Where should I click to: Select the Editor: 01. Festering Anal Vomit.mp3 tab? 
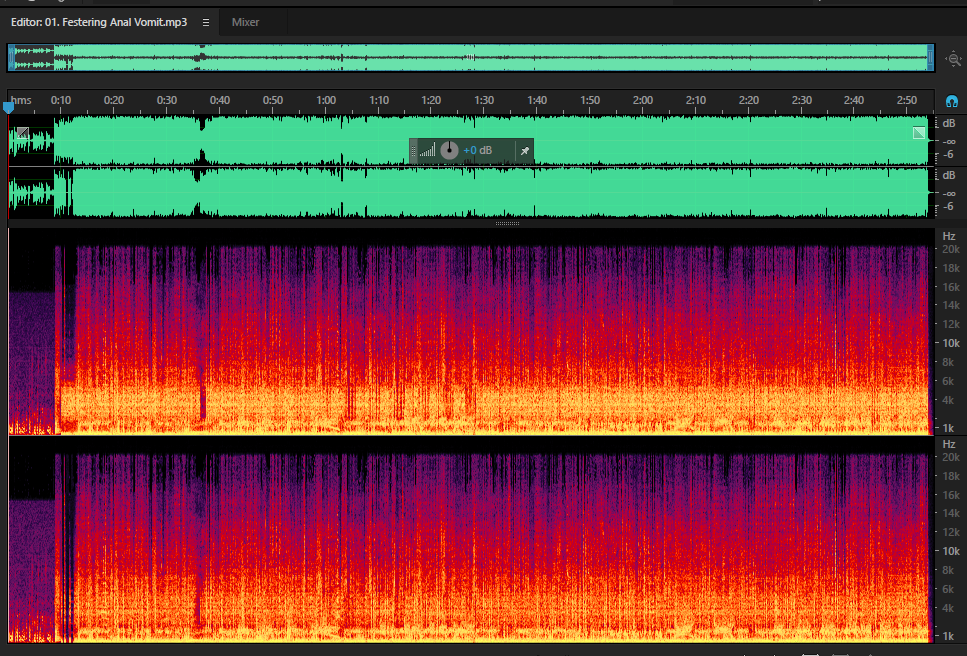click(99, 22)
